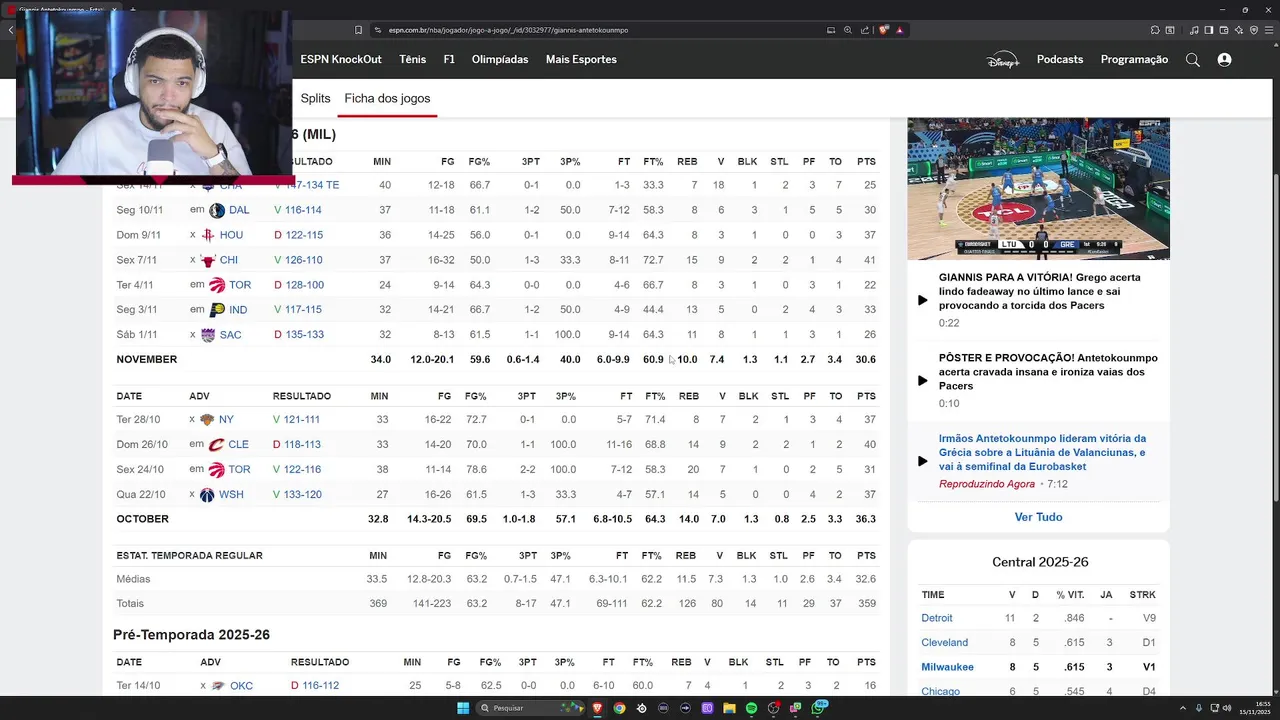The width and height of the screenshot is (1280, 720).
Task: Open the ESPN user profile icon
Action: [1224, 60]
